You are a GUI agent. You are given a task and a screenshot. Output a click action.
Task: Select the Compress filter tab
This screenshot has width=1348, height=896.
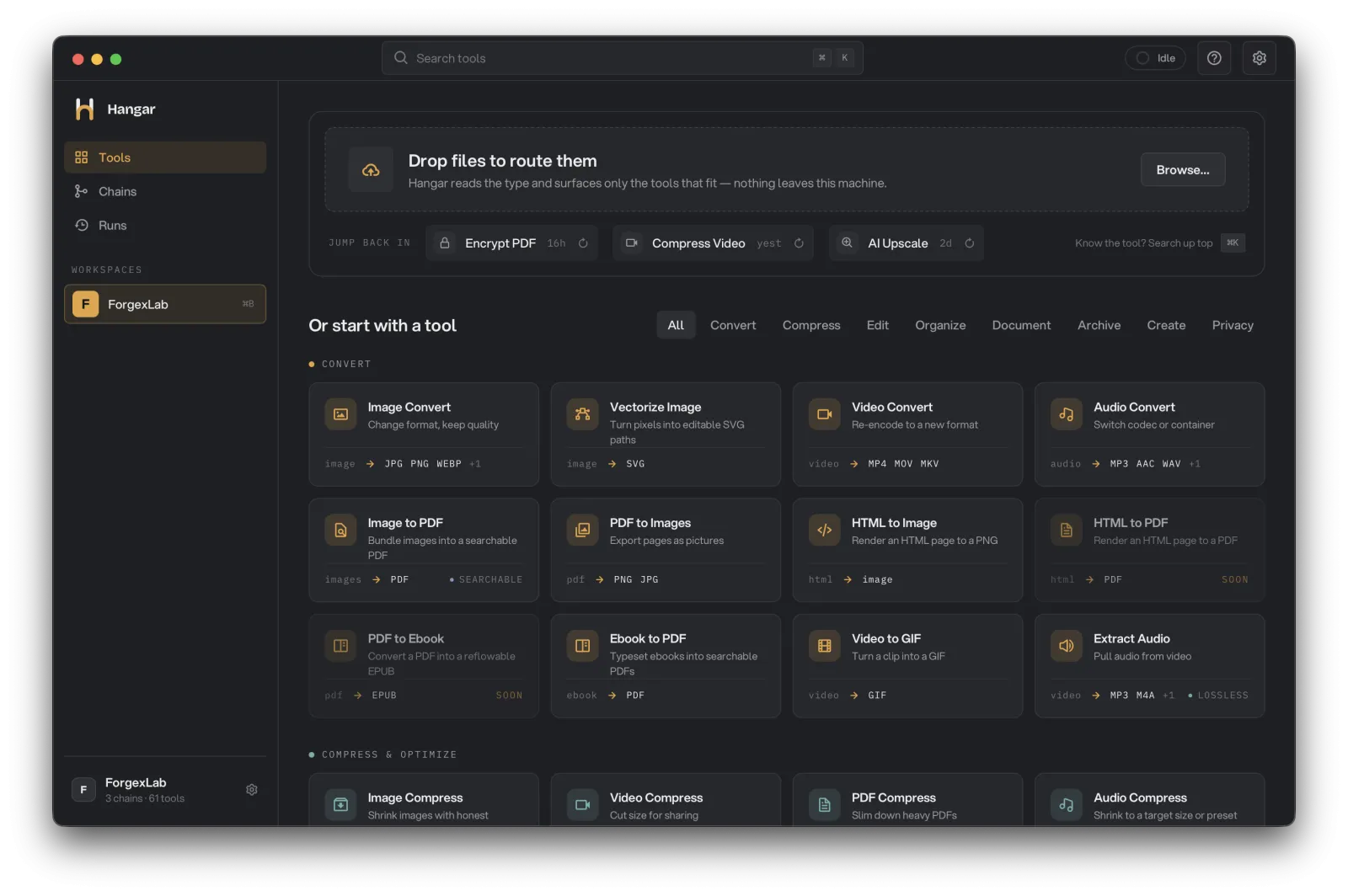(x=811, y=325)
